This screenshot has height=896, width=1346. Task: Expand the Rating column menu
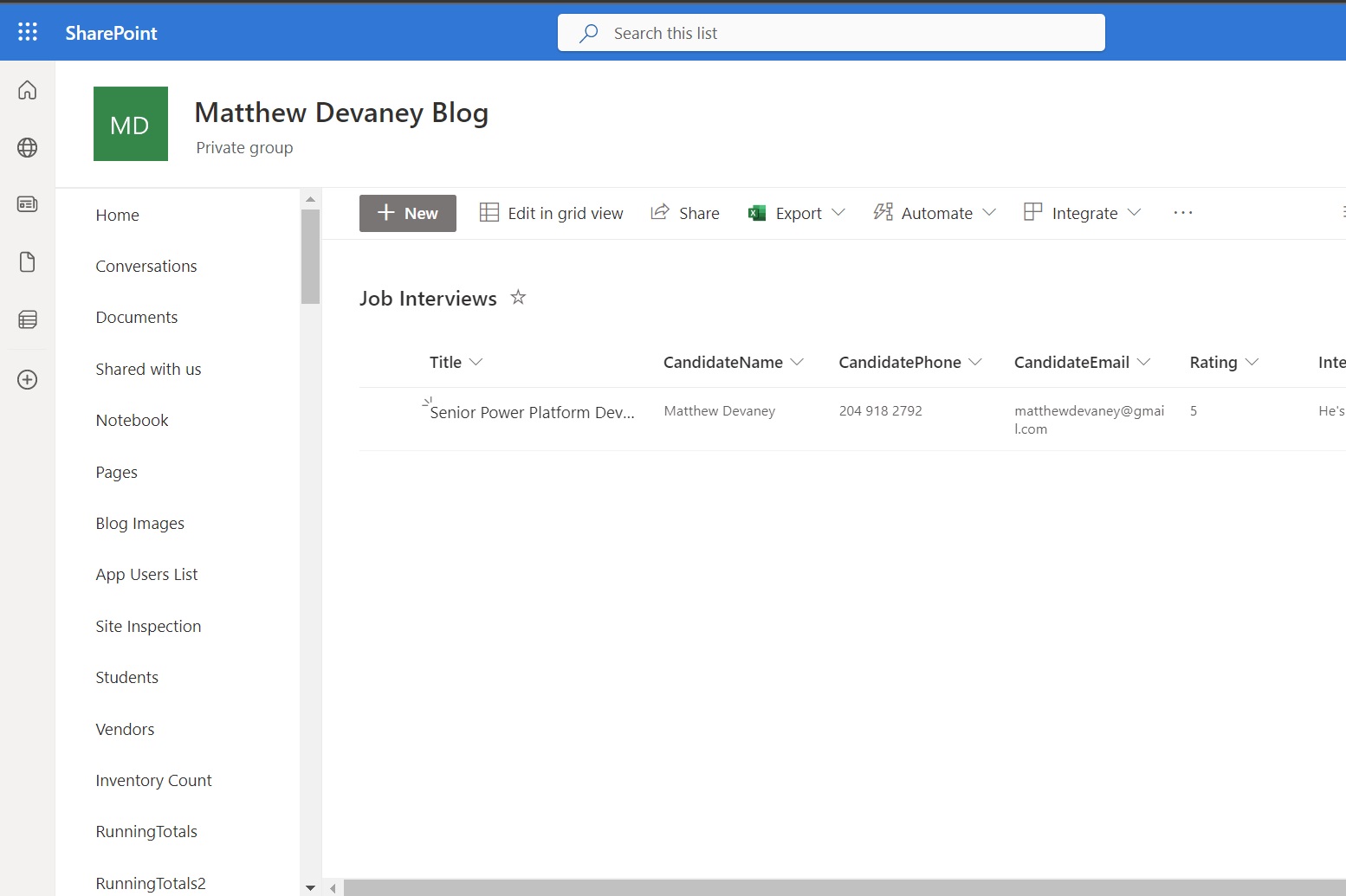point(1251,362)
